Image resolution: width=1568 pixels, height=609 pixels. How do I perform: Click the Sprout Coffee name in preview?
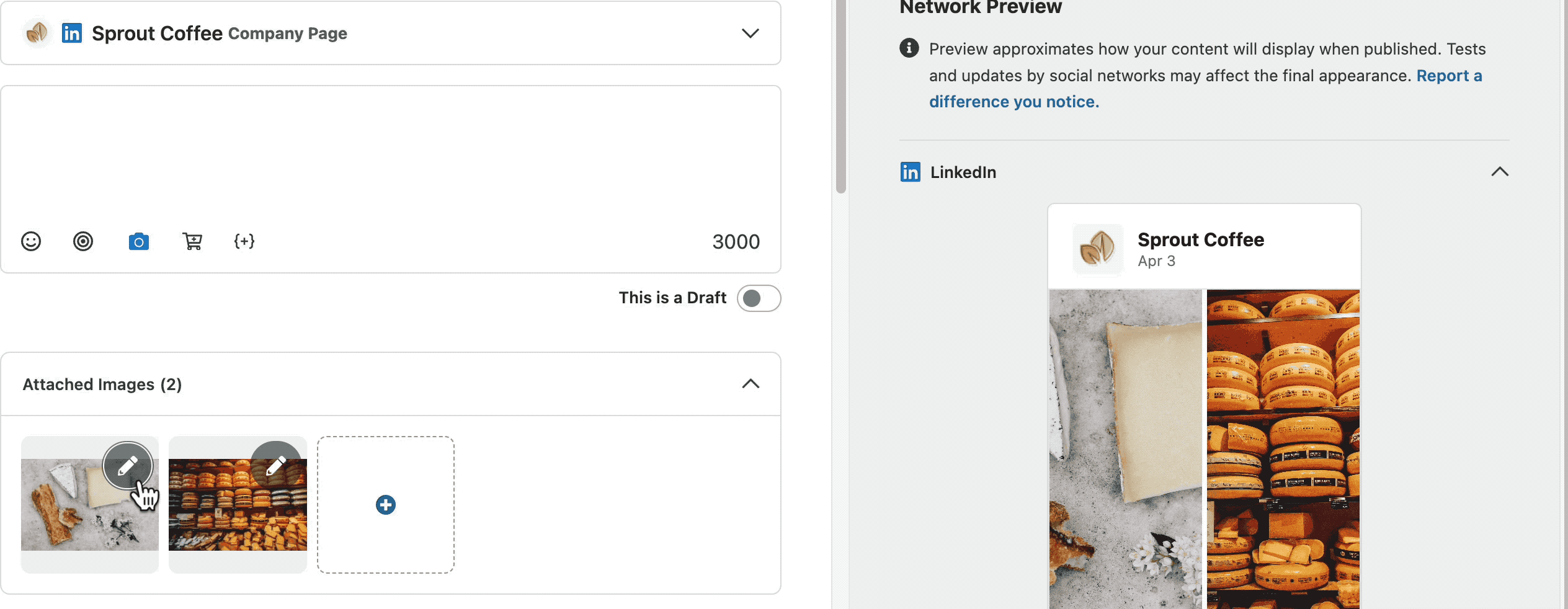1200,239
